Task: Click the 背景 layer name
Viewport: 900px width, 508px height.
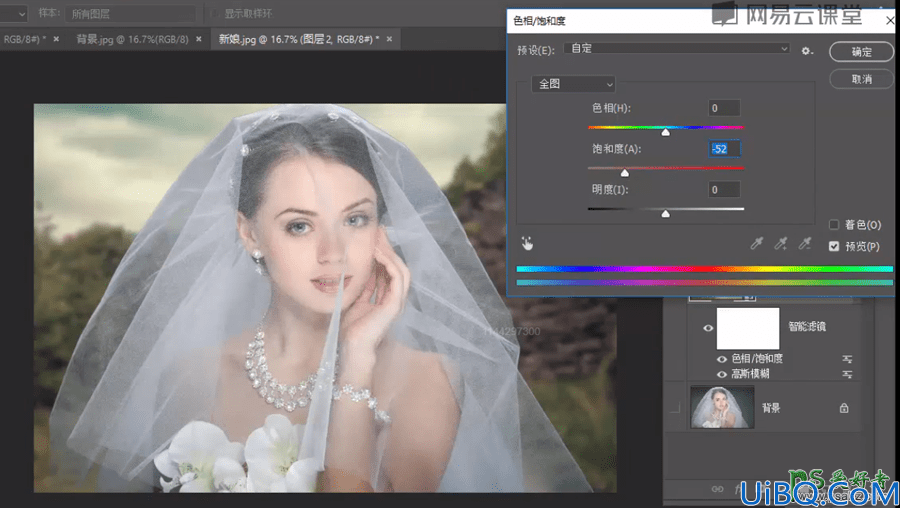Action: pyautogui.click(x=771, y=408)
